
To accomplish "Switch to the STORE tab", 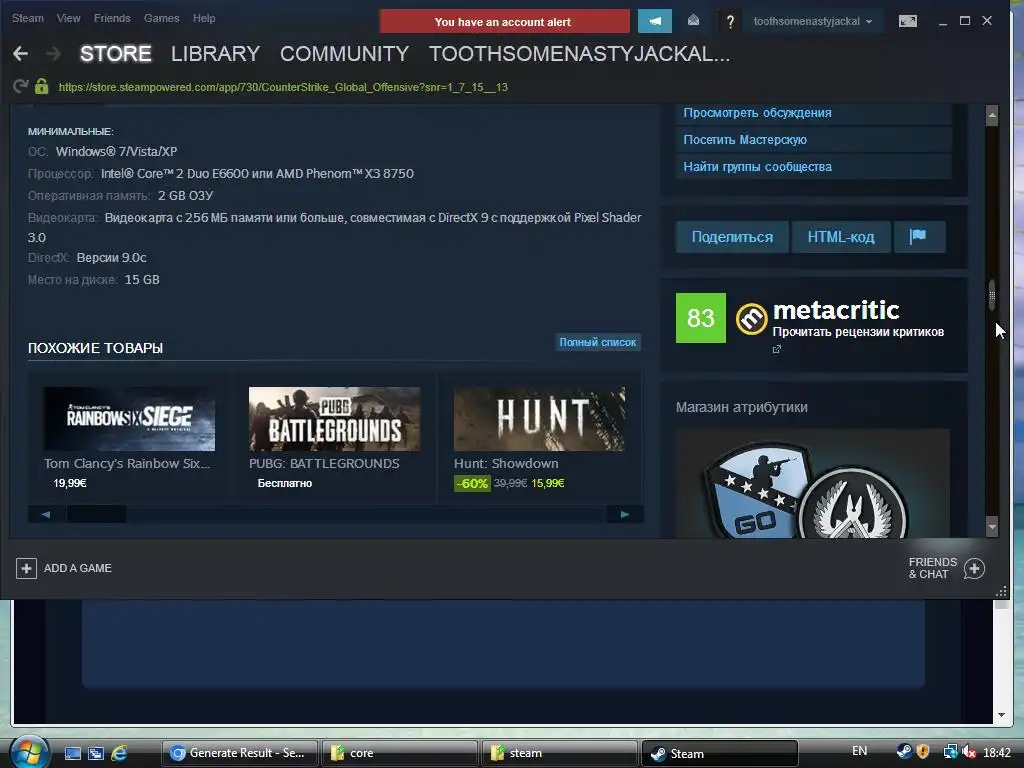I will pos(116,54).
